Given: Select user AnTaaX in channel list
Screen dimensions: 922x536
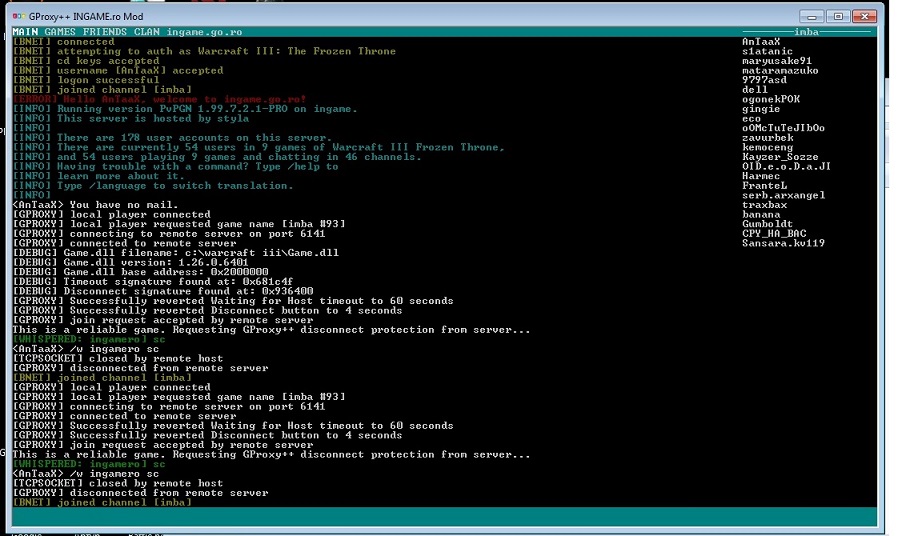Looking at the screenshot, I should pyautogui.click(x=762, y=42).
